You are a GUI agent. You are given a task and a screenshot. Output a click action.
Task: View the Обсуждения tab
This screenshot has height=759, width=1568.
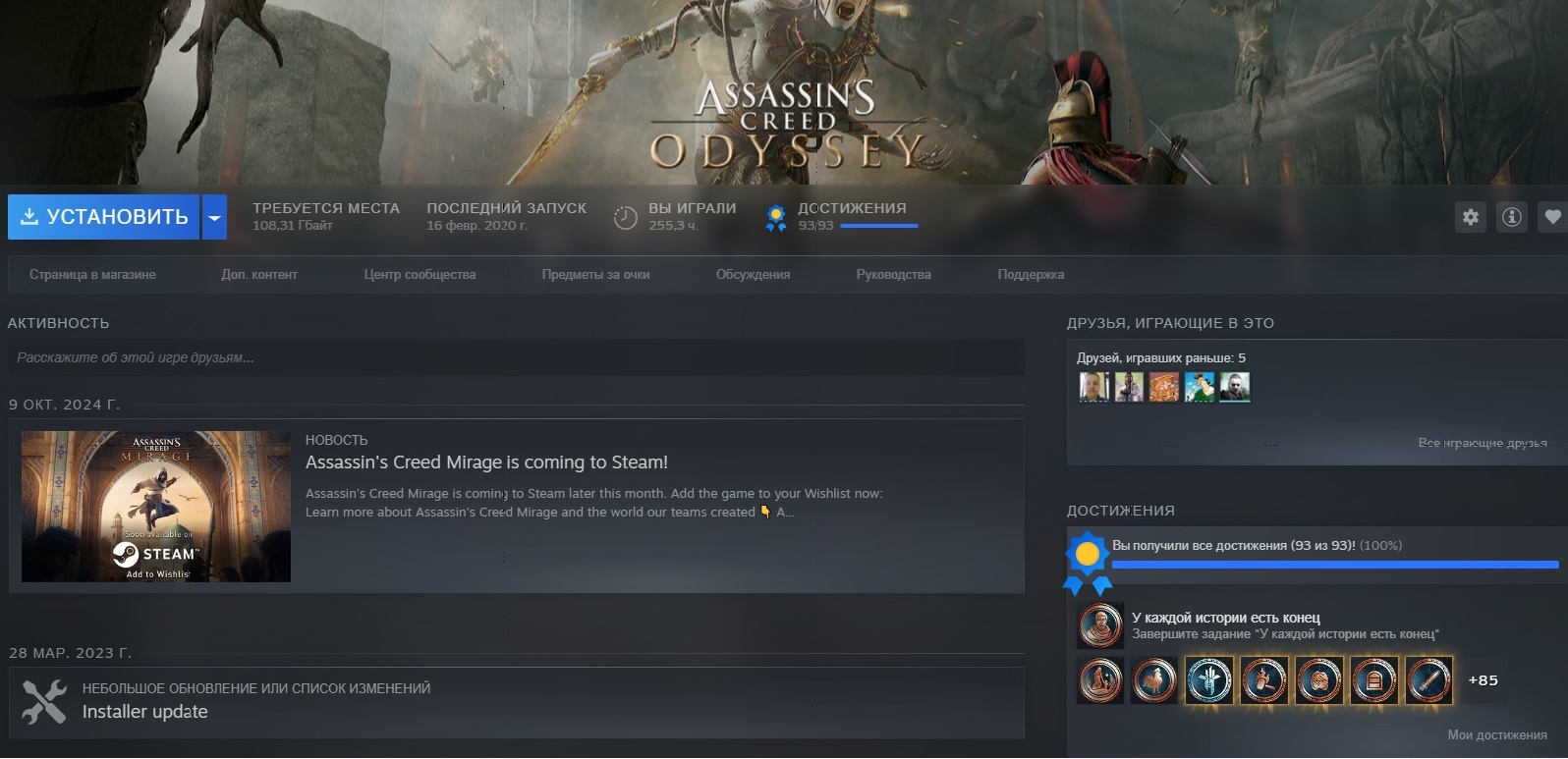[x=753, y=275]
